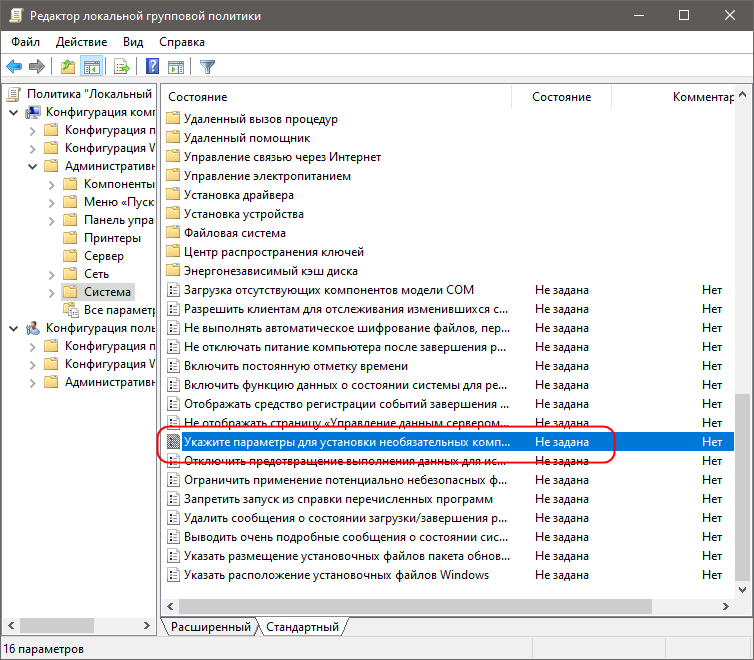Viewport: 754px width, 660px height.
Task: Select Удаленный помощник folder row
Action: click(x=448, y=138)
